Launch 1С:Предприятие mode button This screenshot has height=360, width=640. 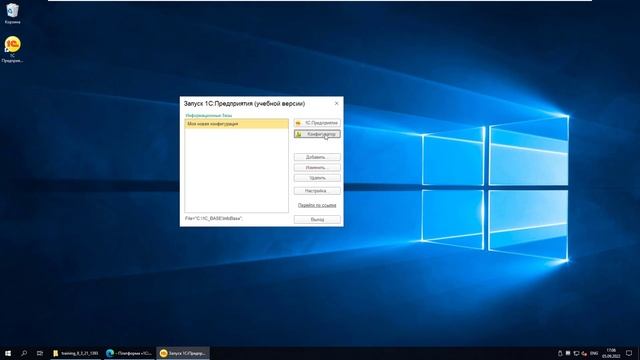[317, 123]
